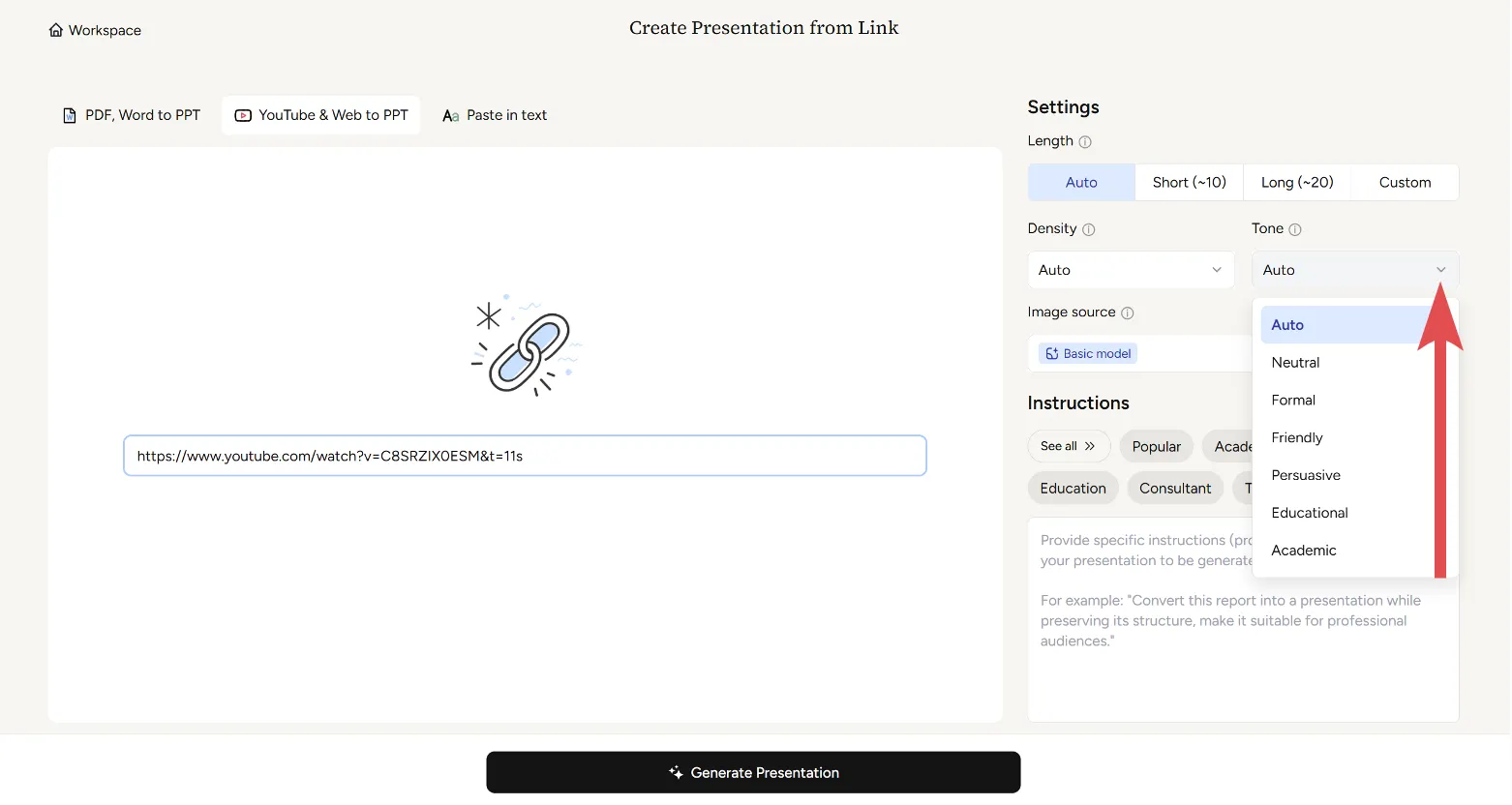Expand See all instructions

(1068, 447)
